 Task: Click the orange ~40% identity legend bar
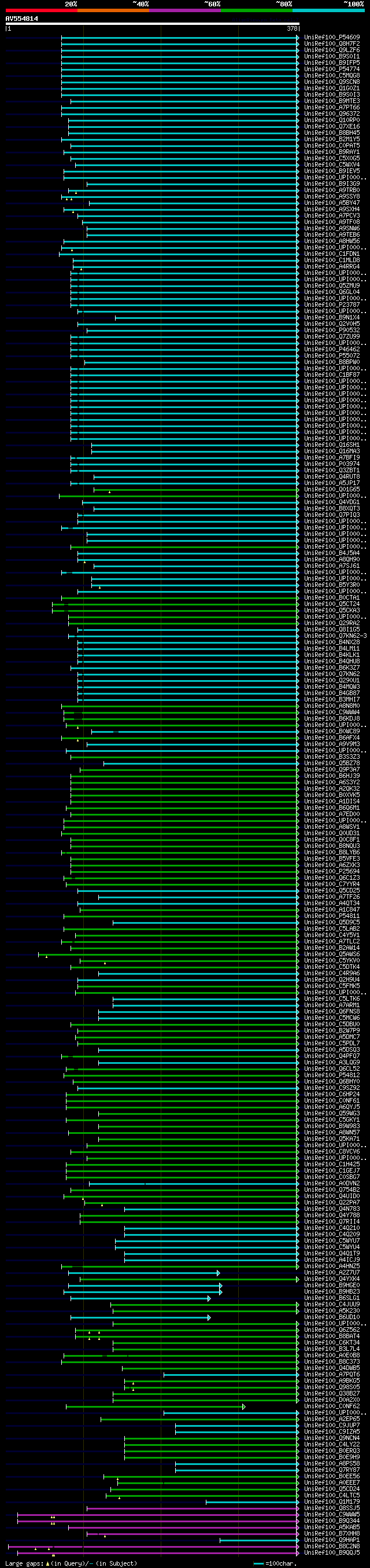pos(113,10)
